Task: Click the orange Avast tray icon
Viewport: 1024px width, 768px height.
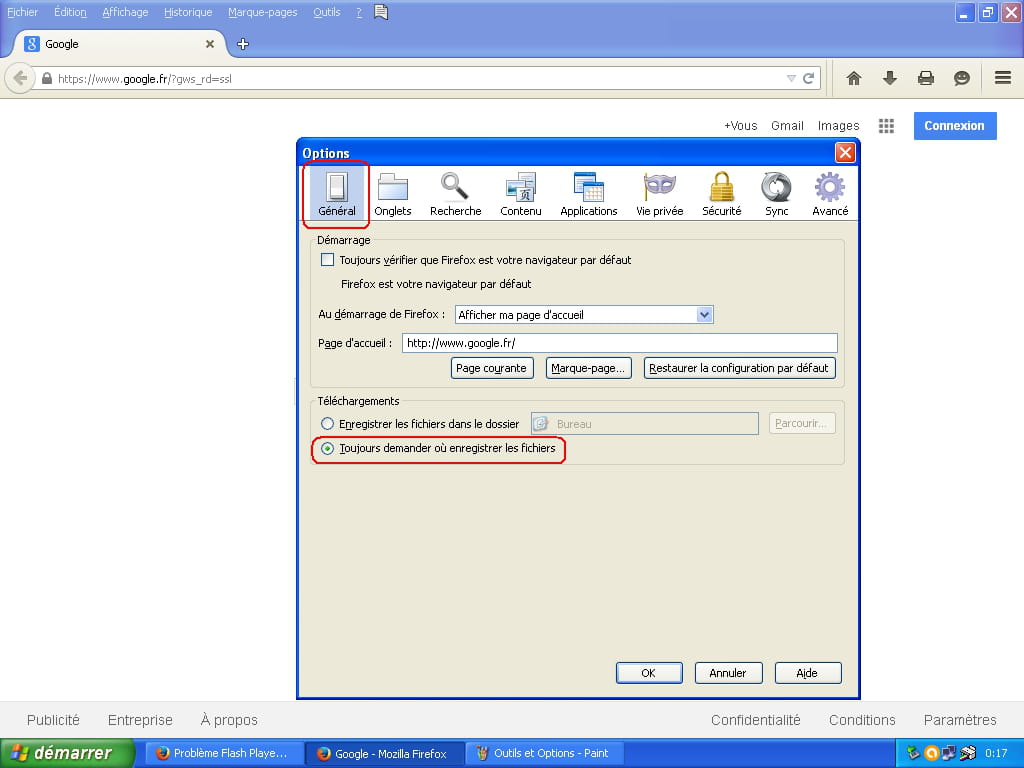Action: point(931,753)
